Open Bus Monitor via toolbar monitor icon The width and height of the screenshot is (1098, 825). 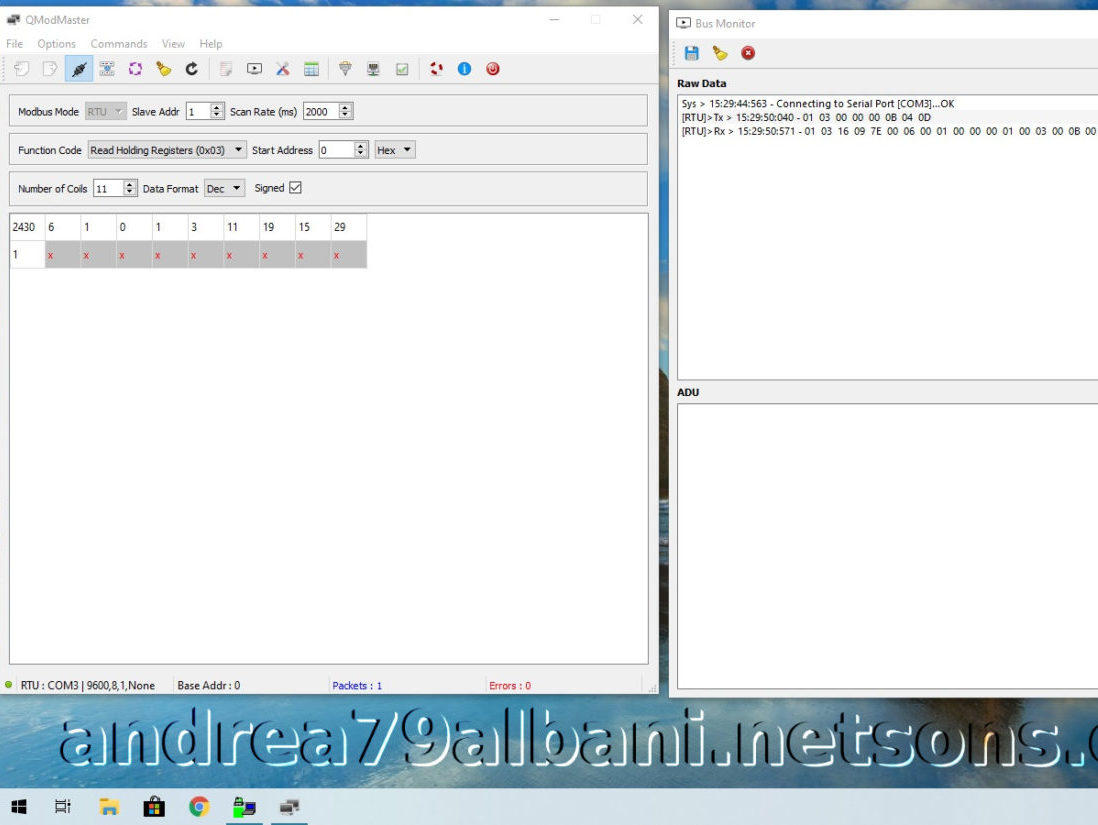[x=254, y=69]
